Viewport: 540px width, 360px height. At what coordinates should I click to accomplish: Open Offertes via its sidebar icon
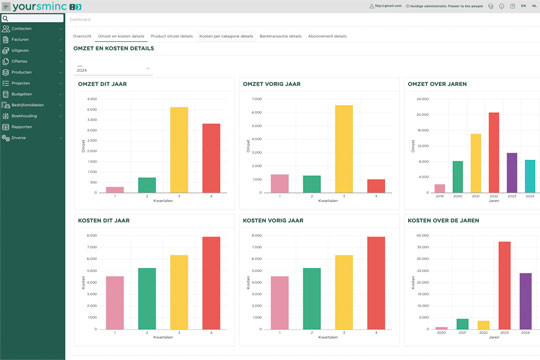click(x=6, y=61)
